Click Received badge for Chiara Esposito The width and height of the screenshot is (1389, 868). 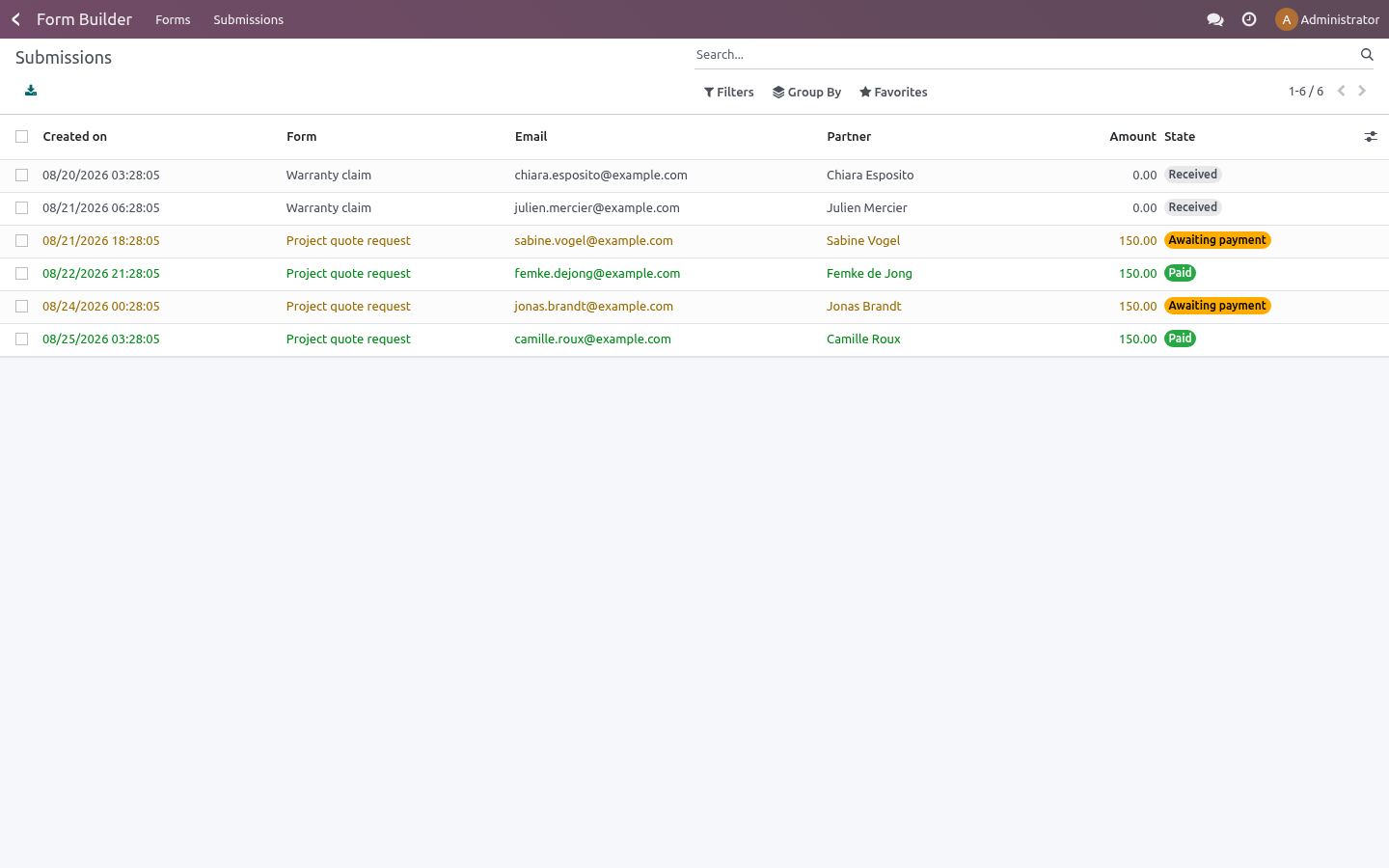[1193, 175]
